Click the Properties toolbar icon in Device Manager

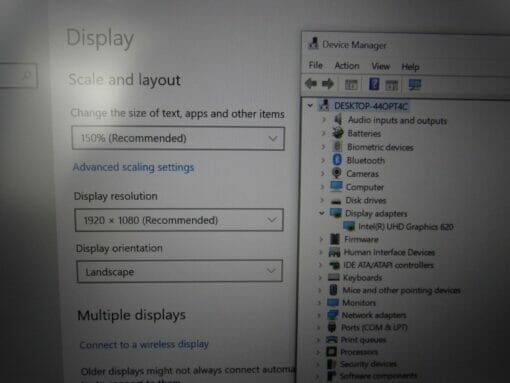[351, 85]
